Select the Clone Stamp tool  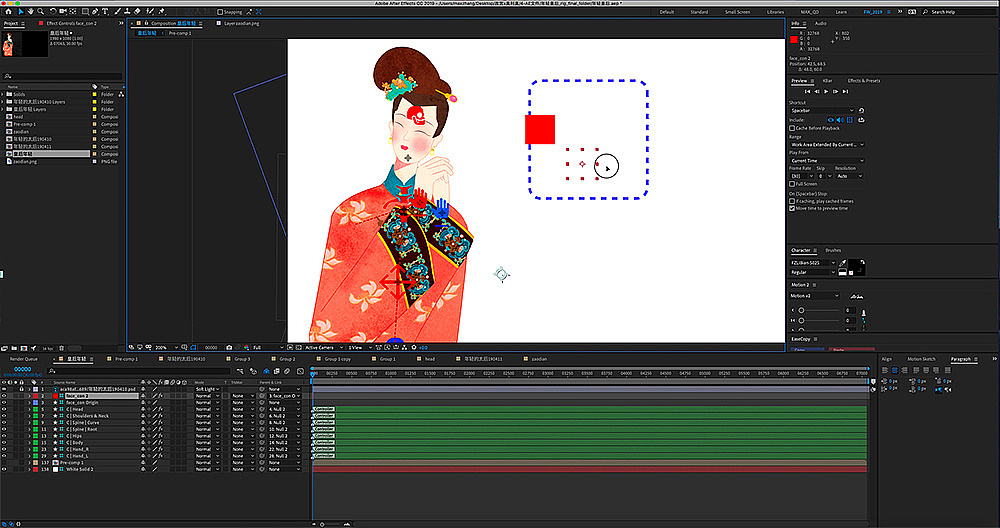pos(128,11)
